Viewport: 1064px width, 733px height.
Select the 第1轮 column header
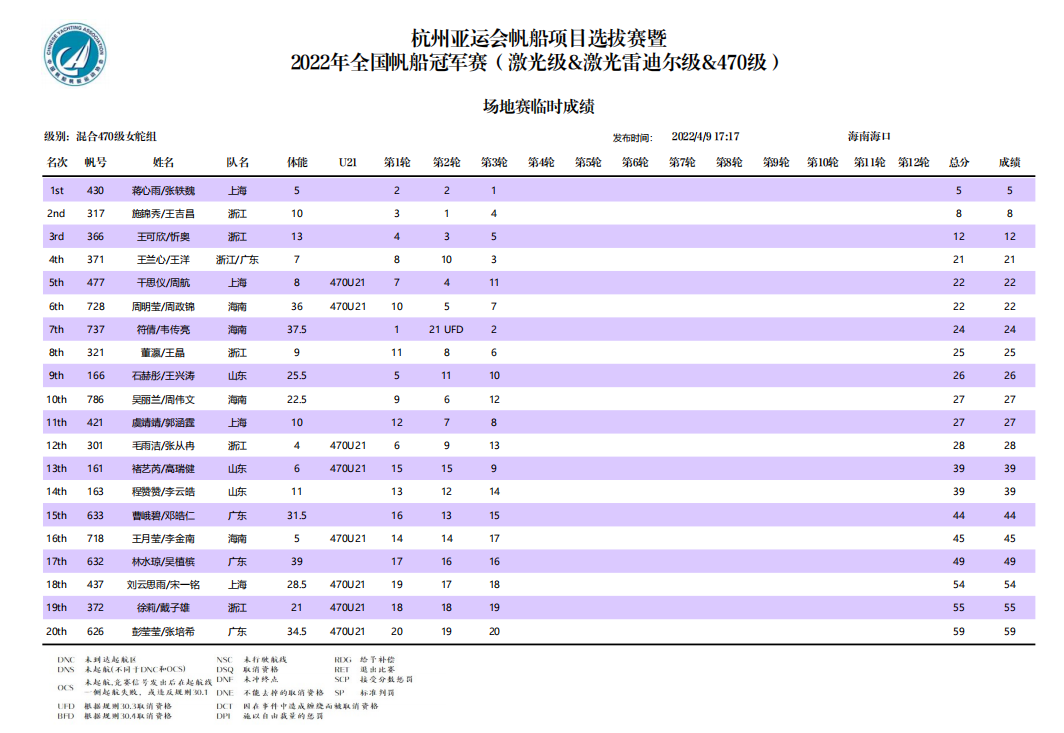click(397, 162)
